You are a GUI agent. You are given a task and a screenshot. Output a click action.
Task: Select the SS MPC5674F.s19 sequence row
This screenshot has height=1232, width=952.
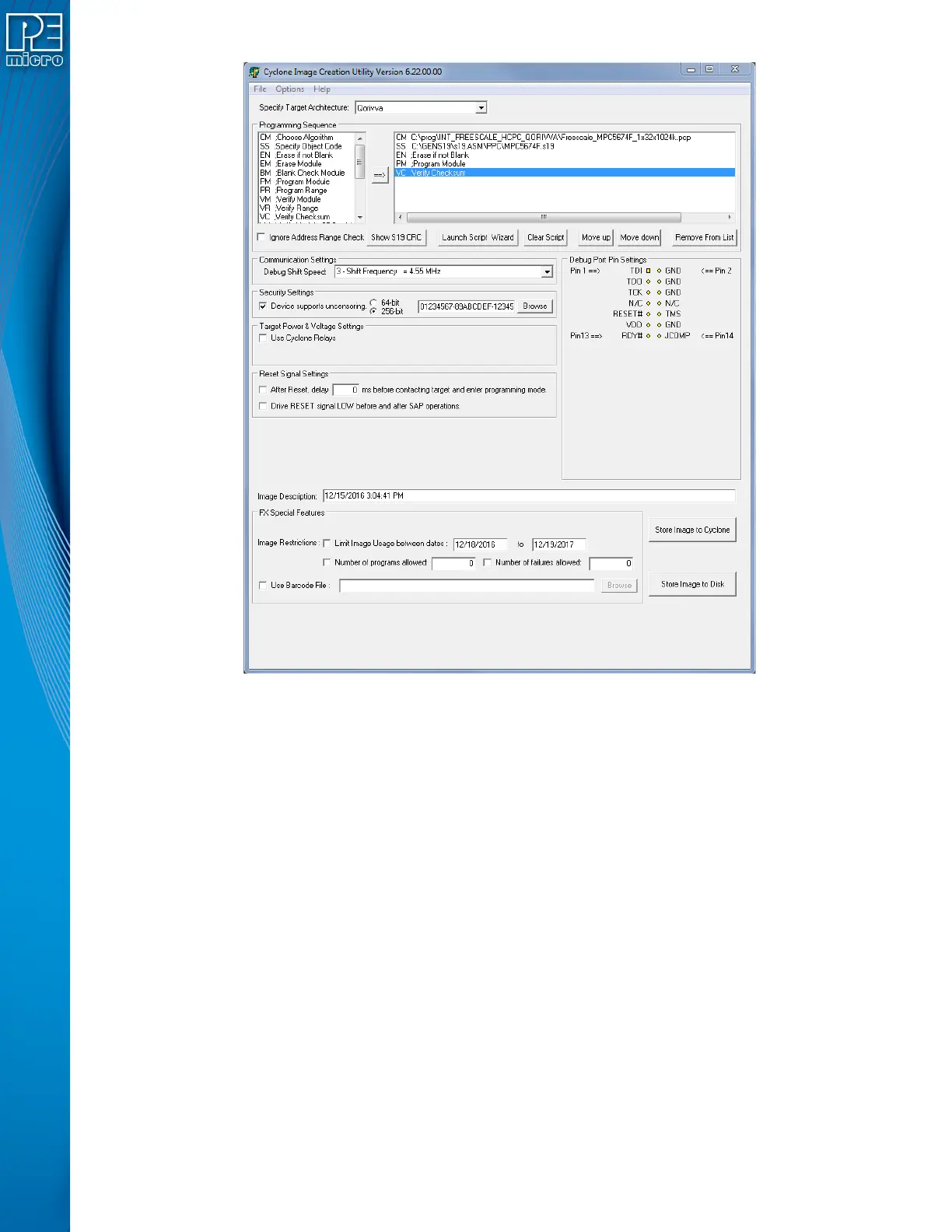565,146
